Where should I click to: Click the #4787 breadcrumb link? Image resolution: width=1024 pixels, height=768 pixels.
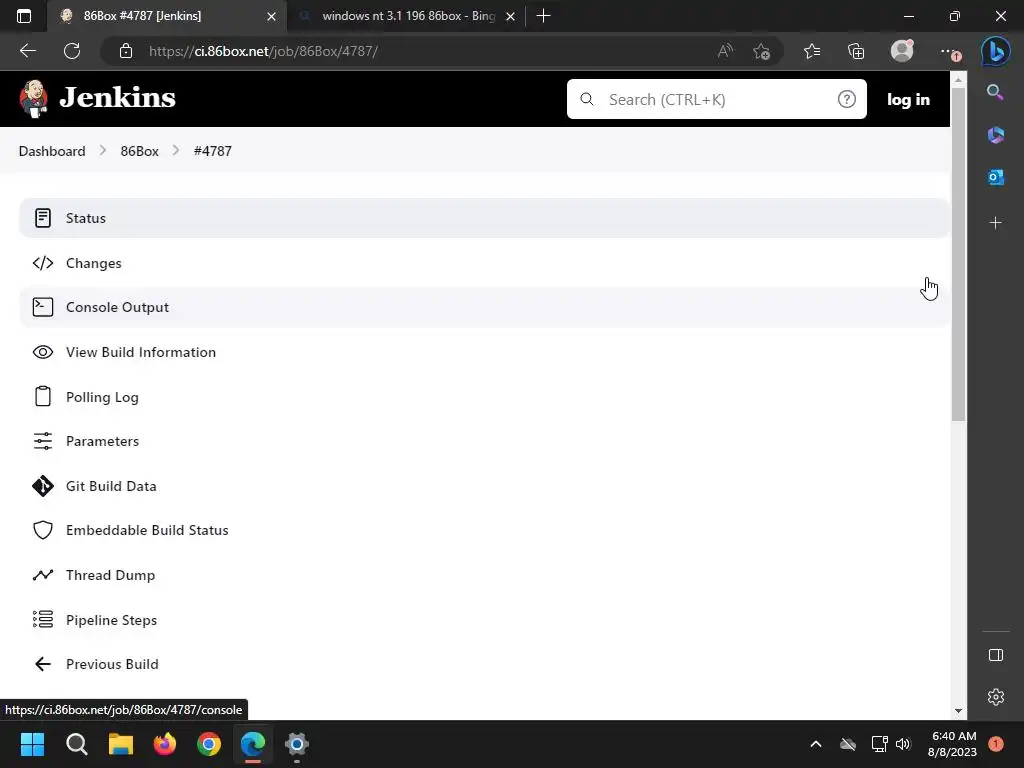tap(213, 151)
